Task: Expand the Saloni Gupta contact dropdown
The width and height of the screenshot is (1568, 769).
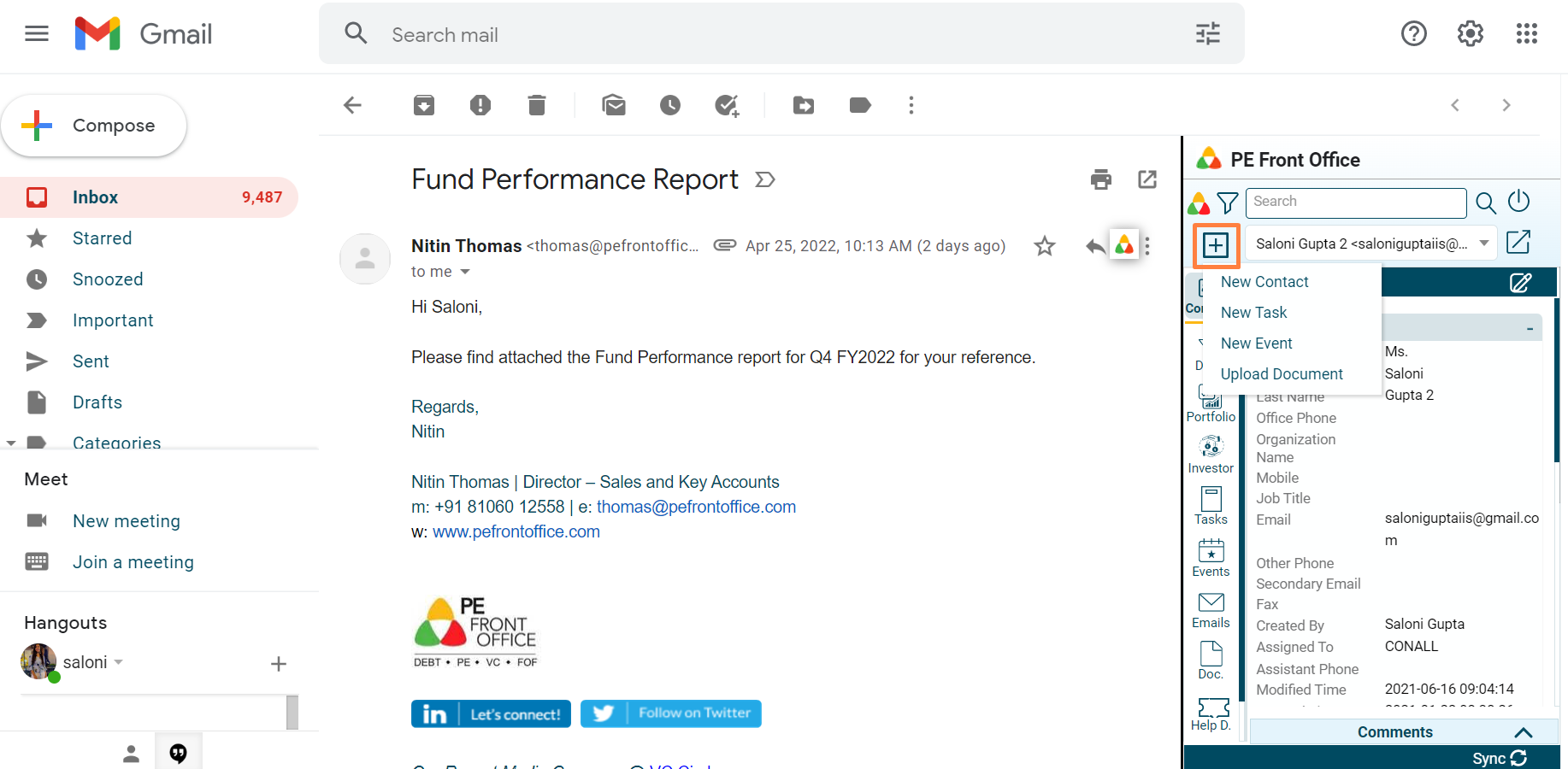Action: (1484, 244)
